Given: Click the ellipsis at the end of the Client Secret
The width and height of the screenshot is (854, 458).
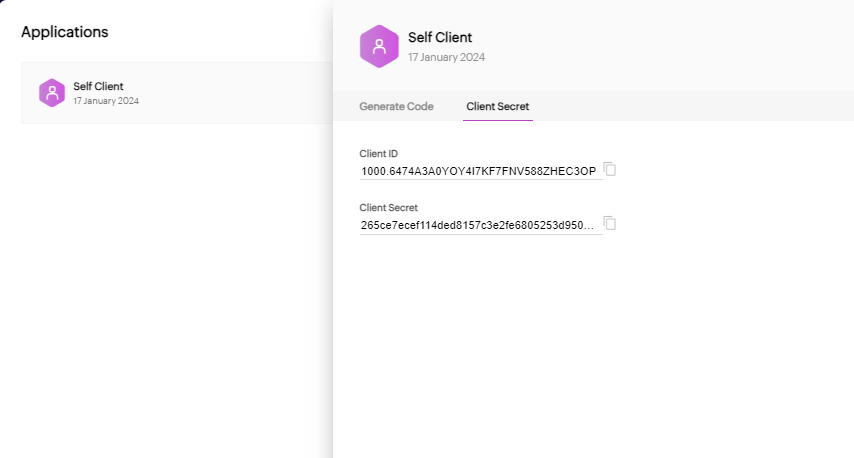Looking at the screenshot, I should coord(590,225).
